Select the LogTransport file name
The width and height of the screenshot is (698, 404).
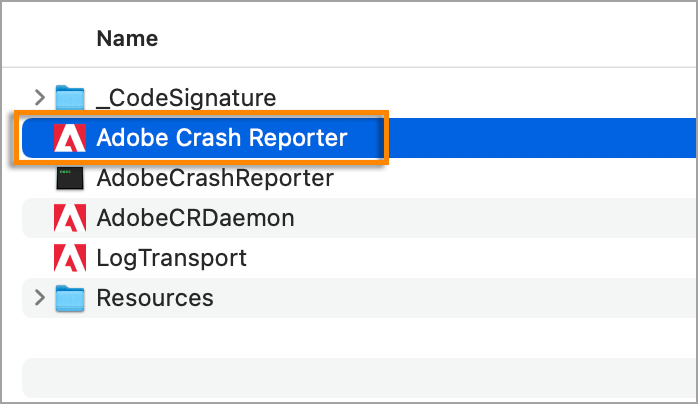[171, 258]
